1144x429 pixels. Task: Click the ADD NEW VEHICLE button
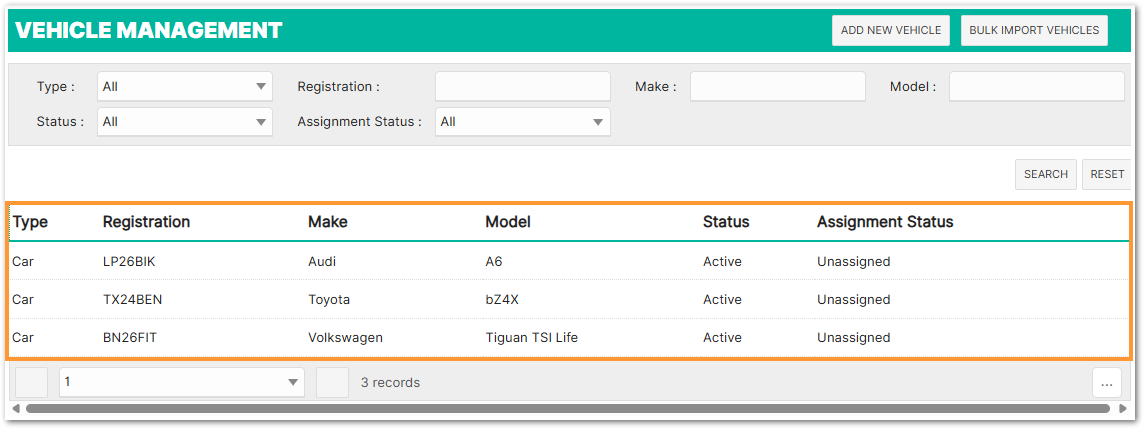pos(890,30)
